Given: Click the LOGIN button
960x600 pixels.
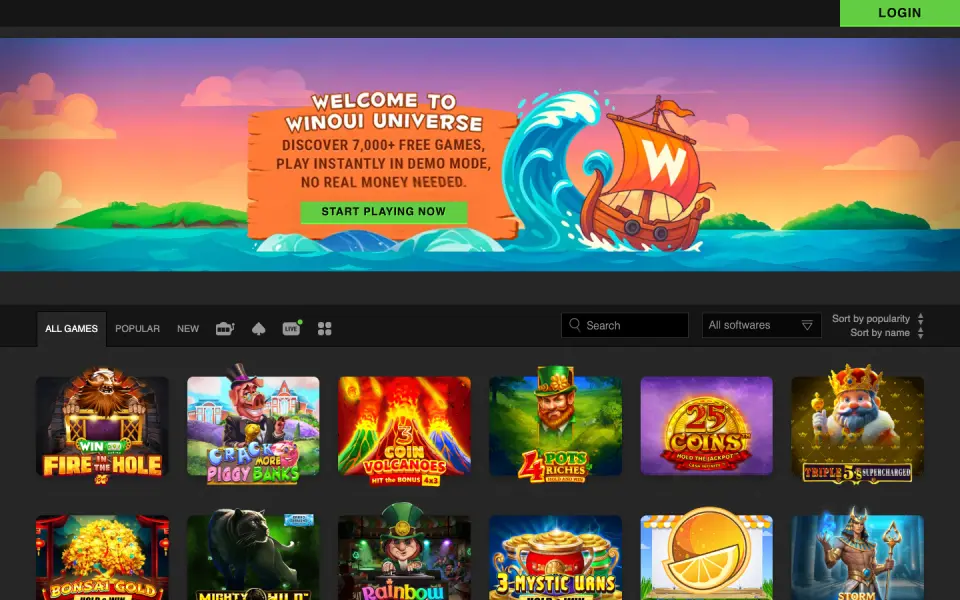Looking at the screenshot, I should 898,13.
